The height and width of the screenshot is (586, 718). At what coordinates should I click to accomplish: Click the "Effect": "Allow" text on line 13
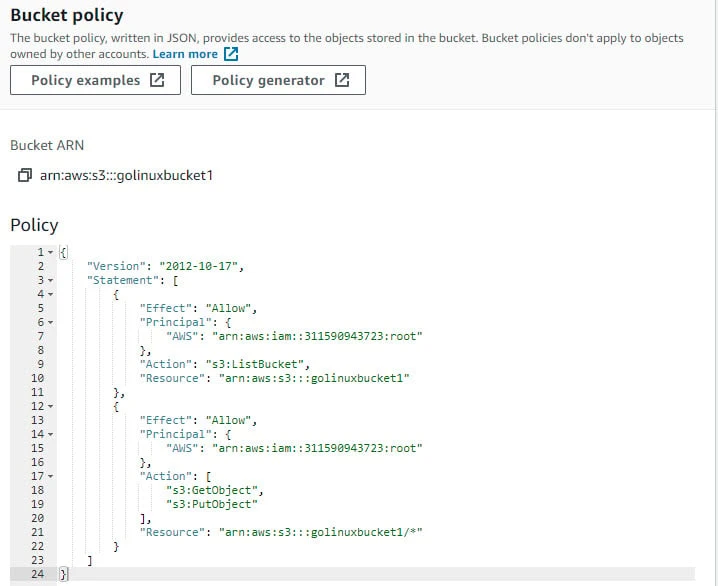[198, 420]
